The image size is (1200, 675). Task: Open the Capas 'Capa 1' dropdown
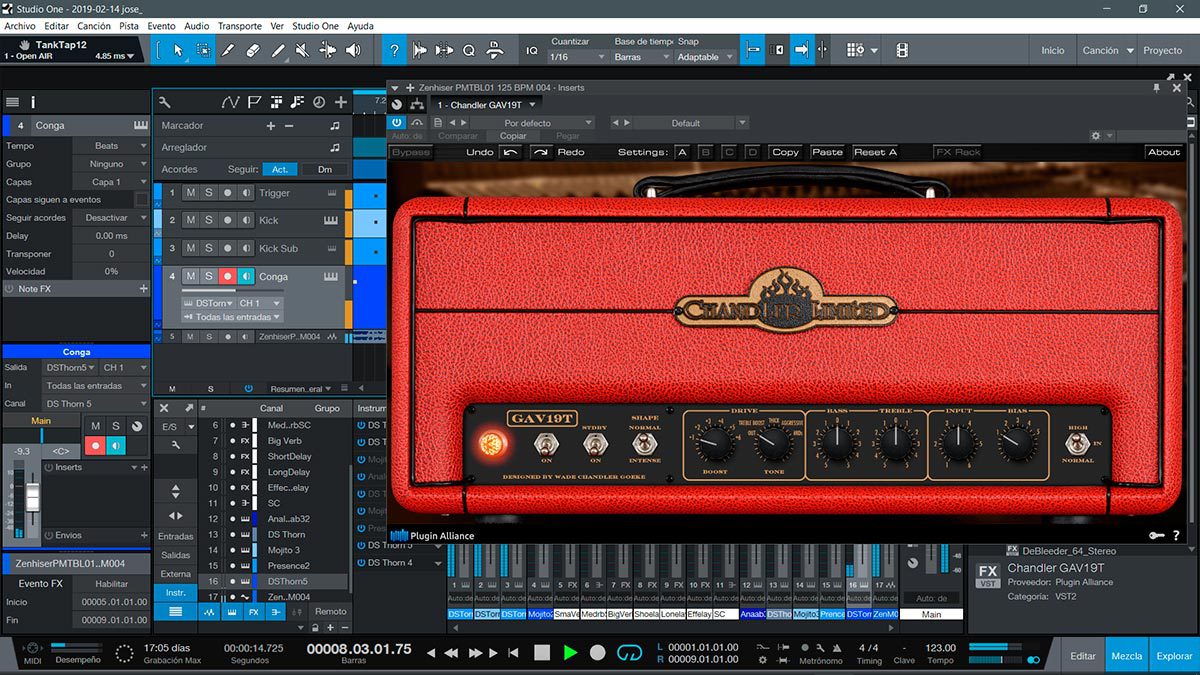coord(112,182)
